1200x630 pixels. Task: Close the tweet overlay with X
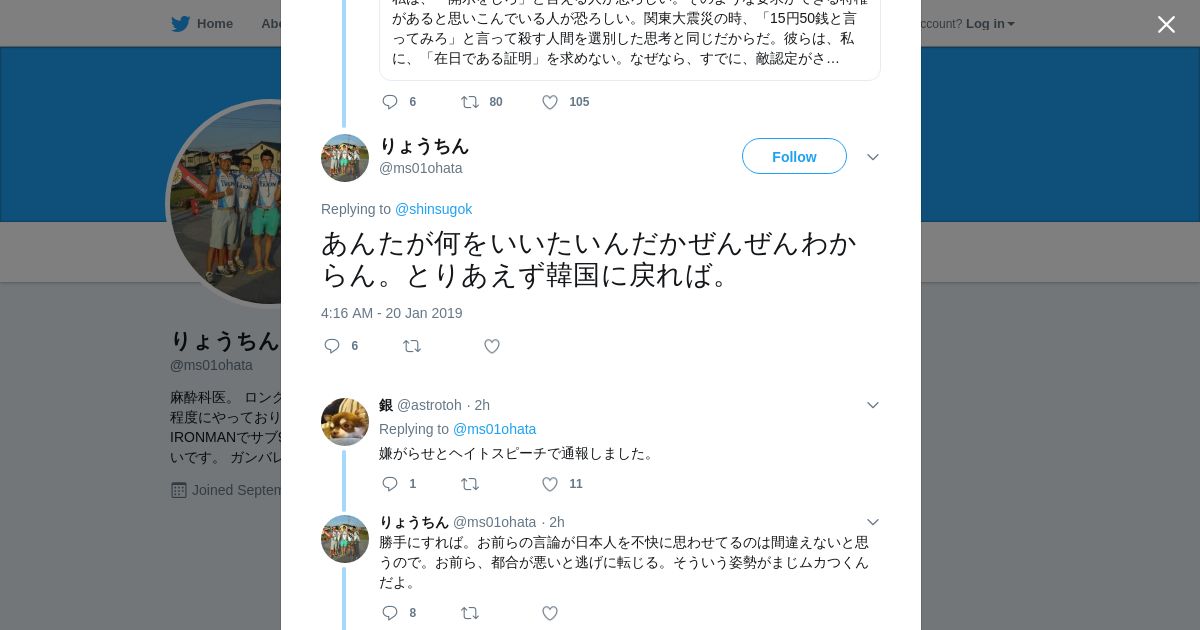[1166, 25]
